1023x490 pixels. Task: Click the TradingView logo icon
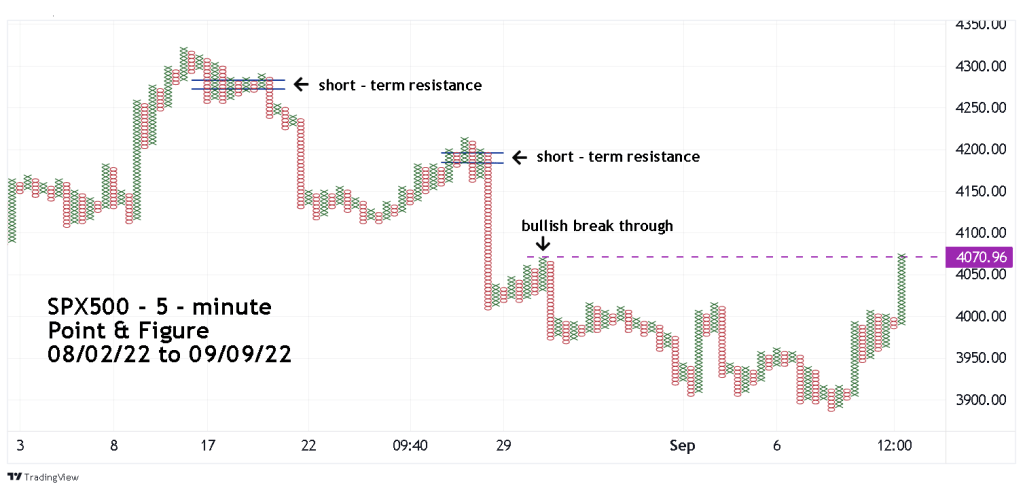[x=16, y=477]
